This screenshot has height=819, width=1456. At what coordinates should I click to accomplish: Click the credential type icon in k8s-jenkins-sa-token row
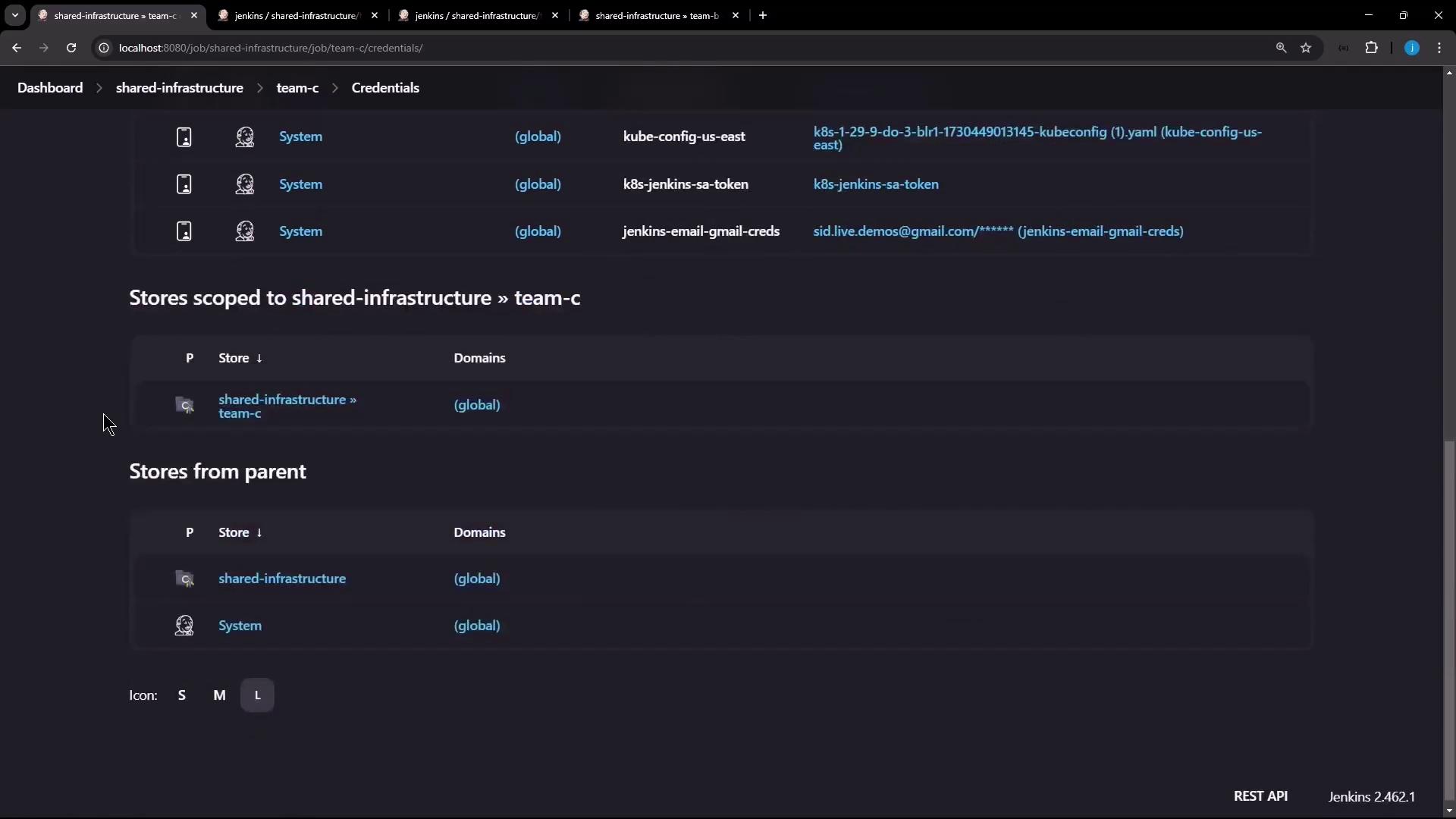pos(184,184)
